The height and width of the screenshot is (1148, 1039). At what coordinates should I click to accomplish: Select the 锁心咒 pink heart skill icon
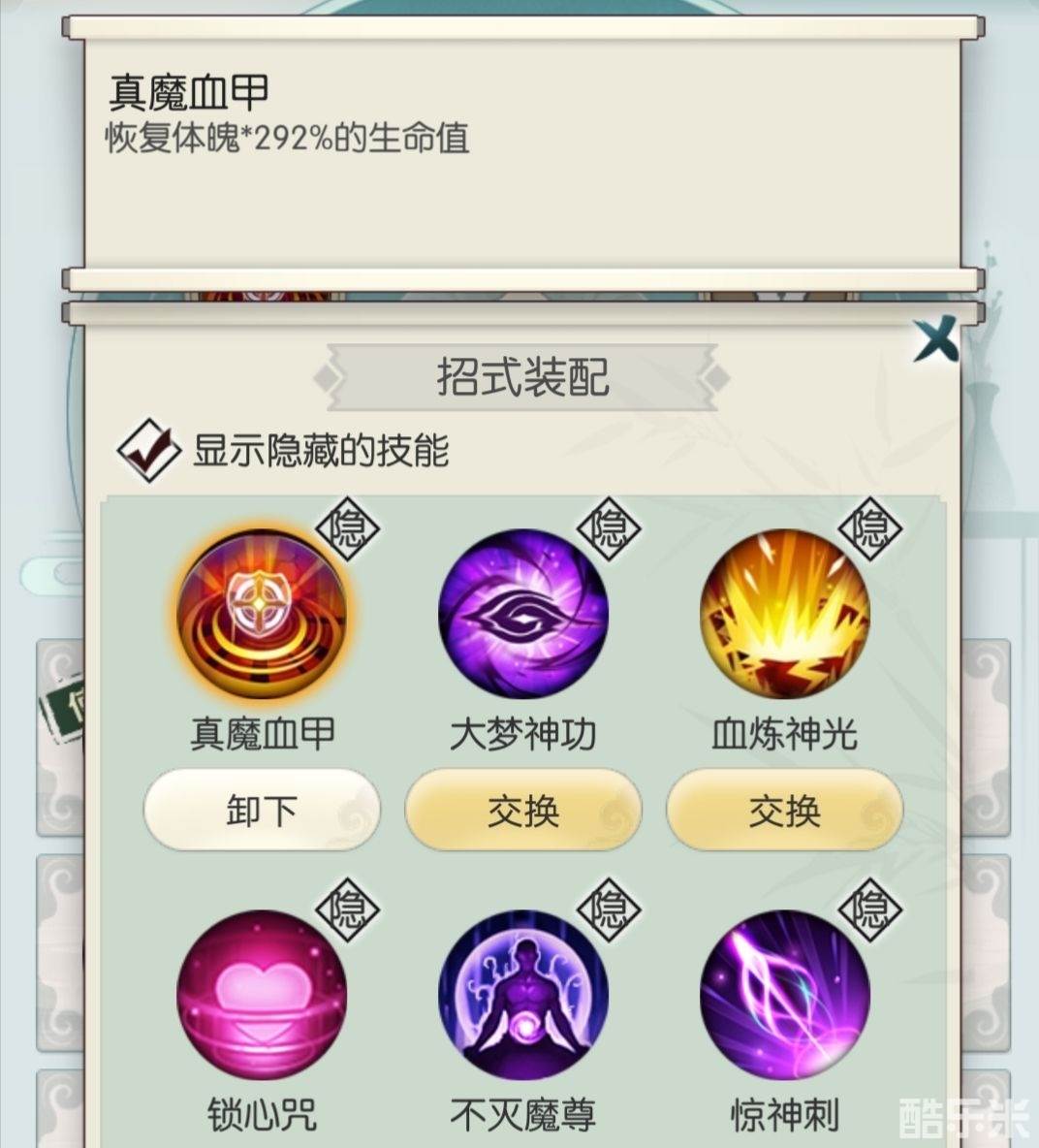click(x=262, y=995)
